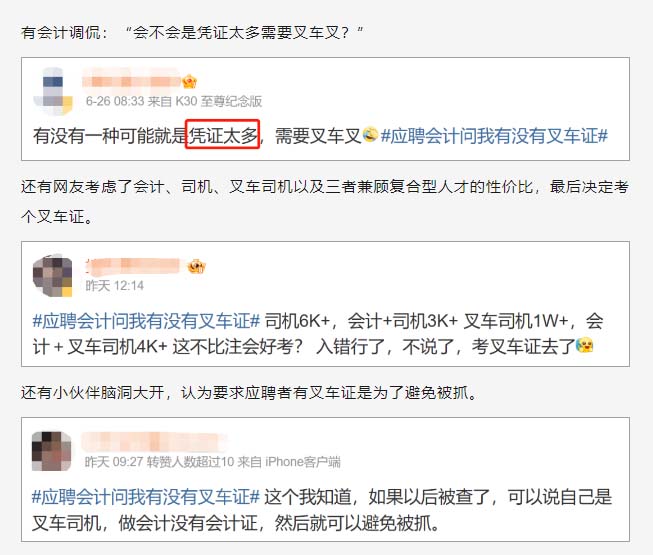The height and width of the screenshot is (555, 653).
Task: Click the second post's crown badge icon
Action: [196, 266]
